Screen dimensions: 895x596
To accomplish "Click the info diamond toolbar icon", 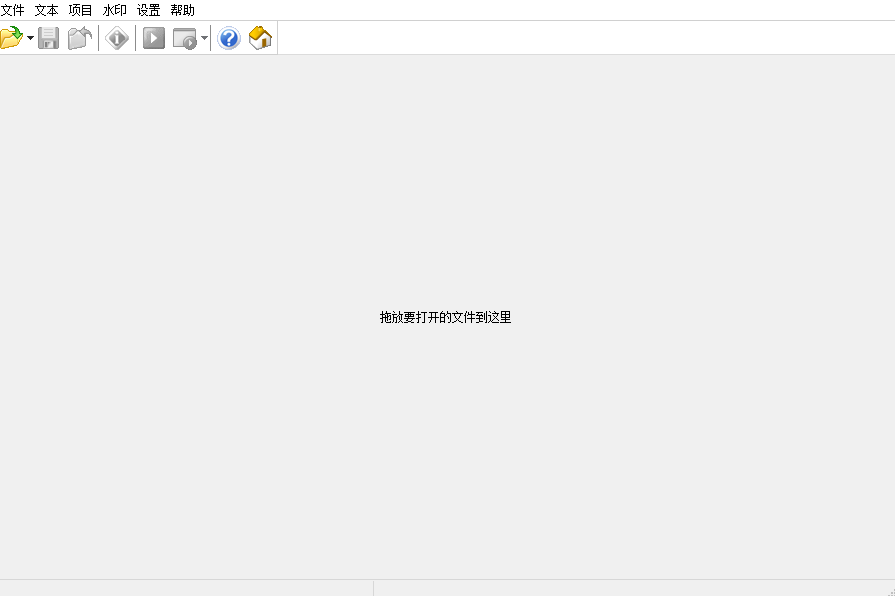I will click(x=117, y=38).
